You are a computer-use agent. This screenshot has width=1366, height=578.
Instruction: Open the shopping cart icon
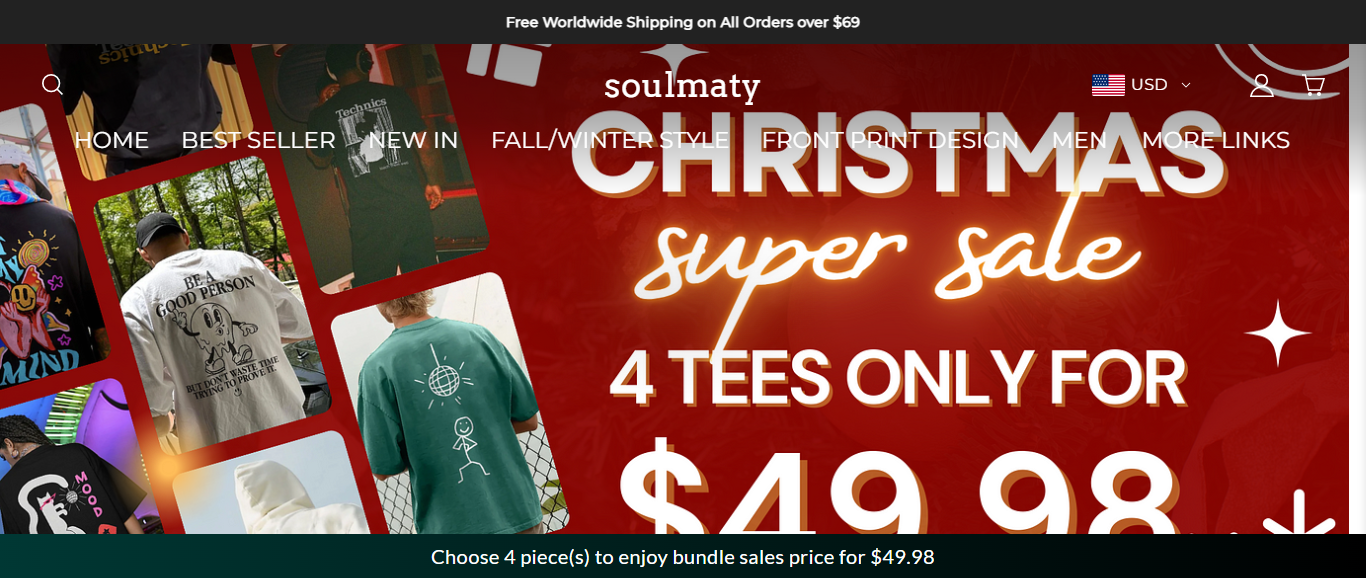point(1314,85)
